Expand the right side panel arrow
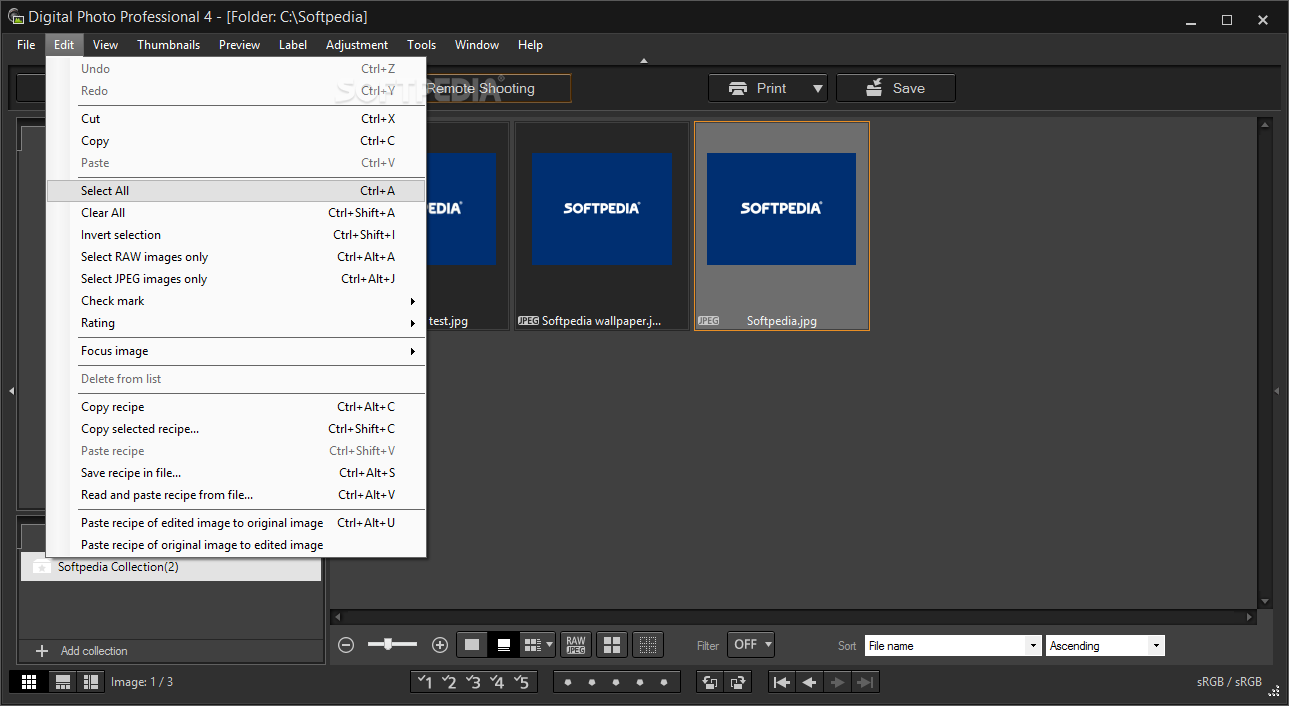Screen dimensions: 1289x706 tap(1277, 391)
